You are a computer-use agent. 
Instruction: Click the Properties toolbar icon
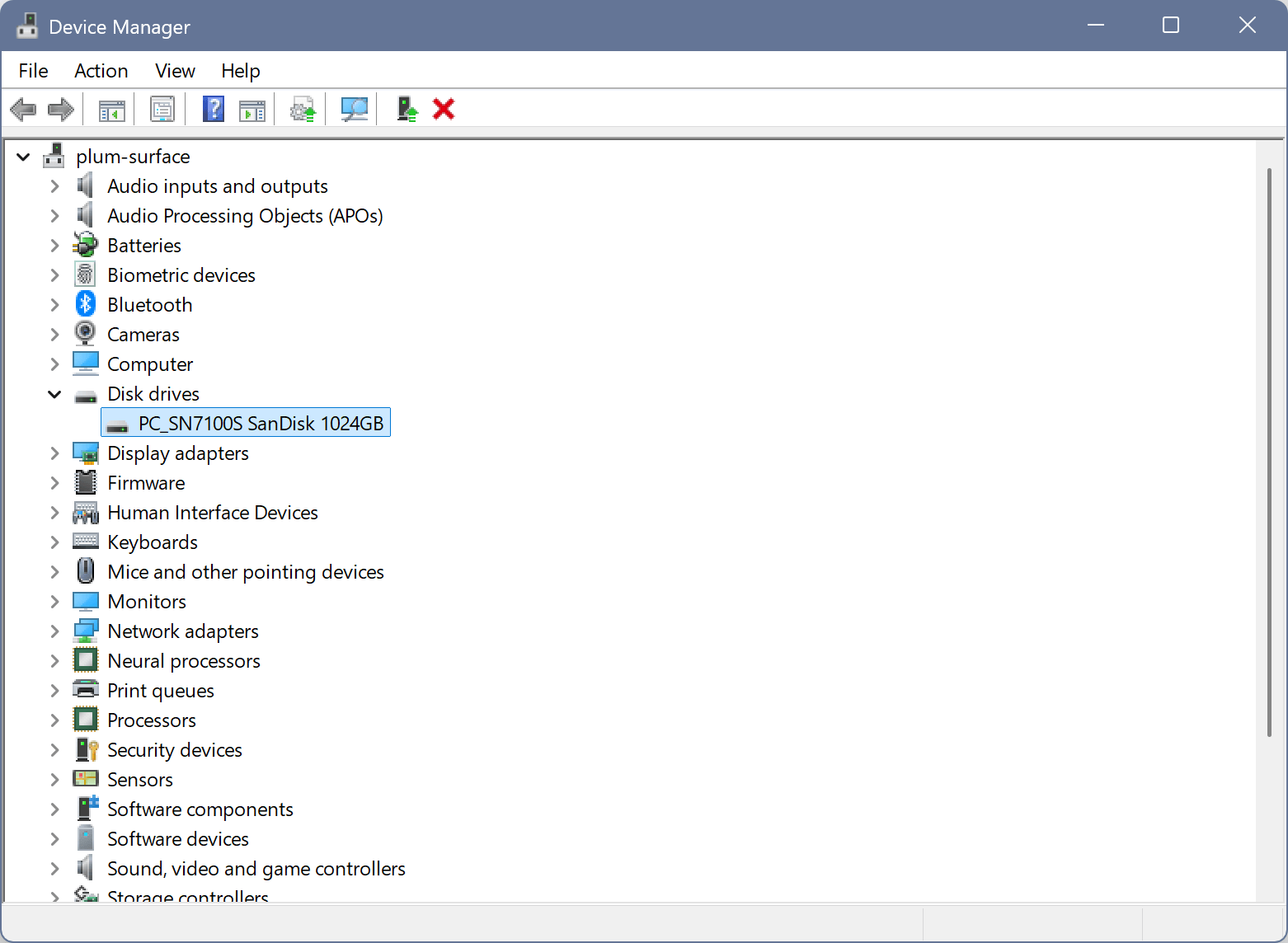(x=162, y=109)
